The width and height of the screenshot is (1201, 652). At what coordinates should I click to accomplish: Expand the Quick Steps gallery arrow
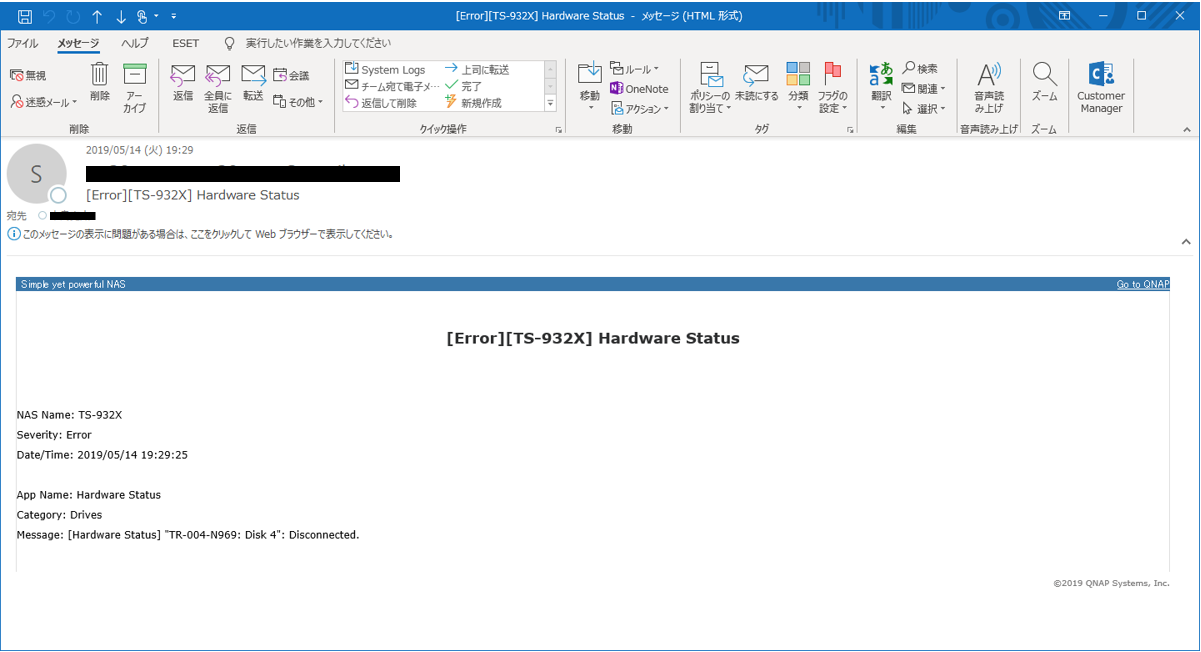tap(550, 103)
